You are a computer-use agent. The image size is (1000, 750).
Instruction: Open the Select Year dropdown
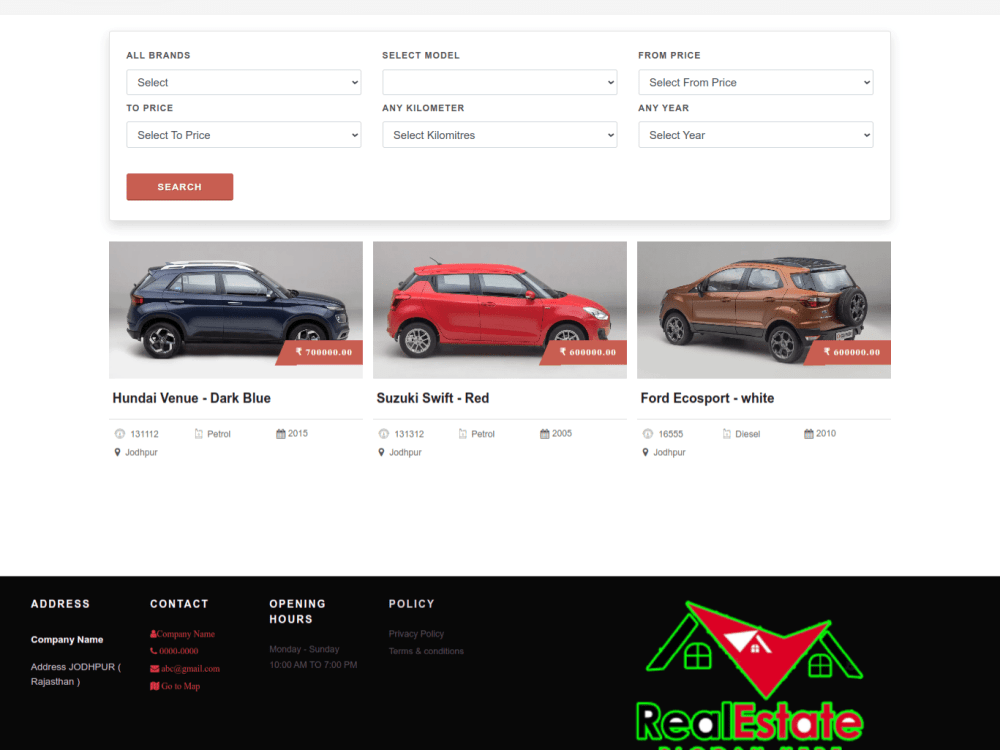[x=756, y=135]
